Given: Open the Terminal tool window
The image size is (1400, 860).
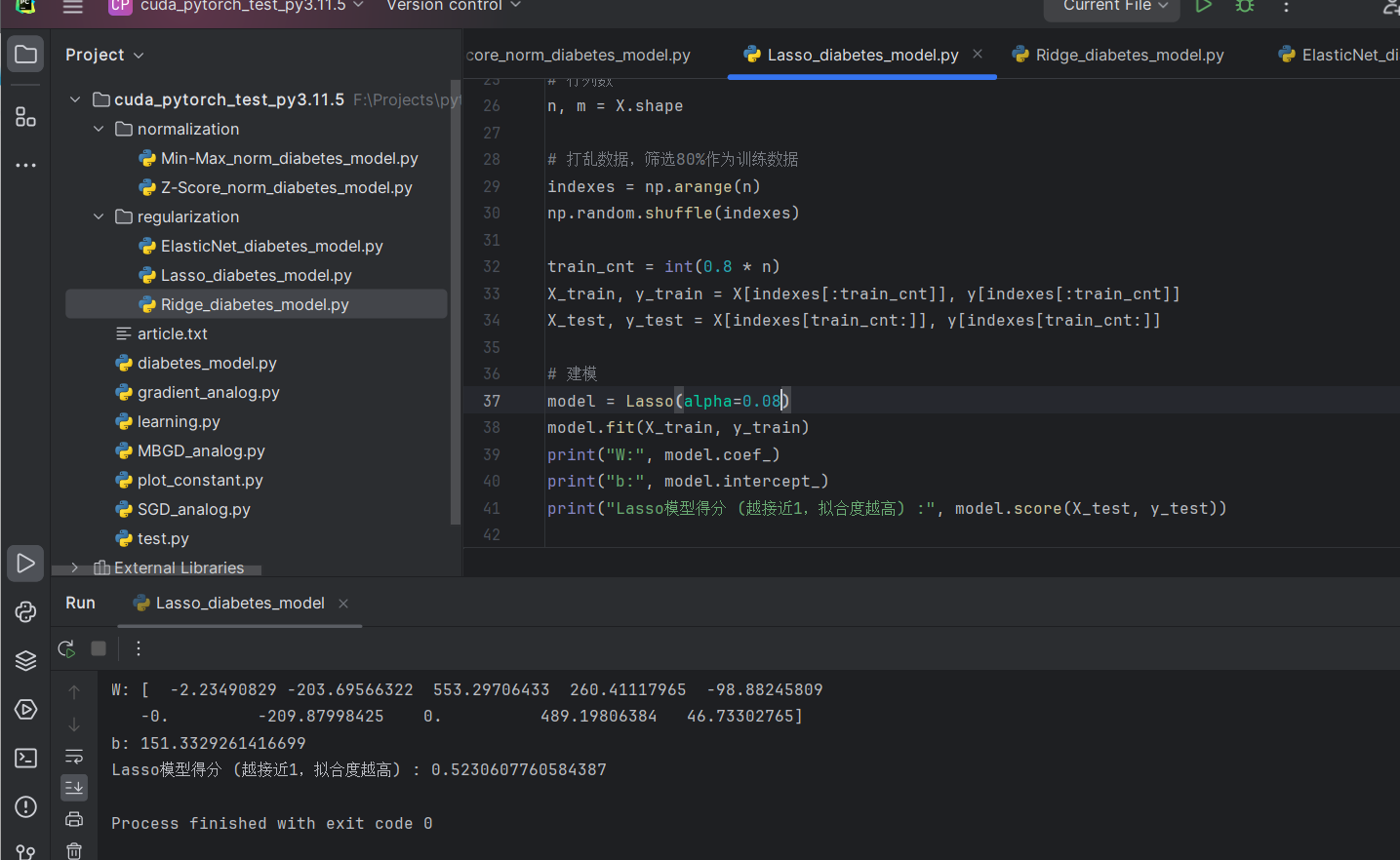Looking at the screenshot, I should [x=25, y=759].
